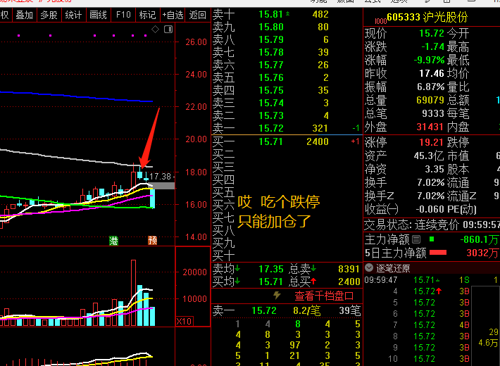The image size is (500, 366).
Task: Click the 外盘 value 31431
Action: tap(430, 127)
